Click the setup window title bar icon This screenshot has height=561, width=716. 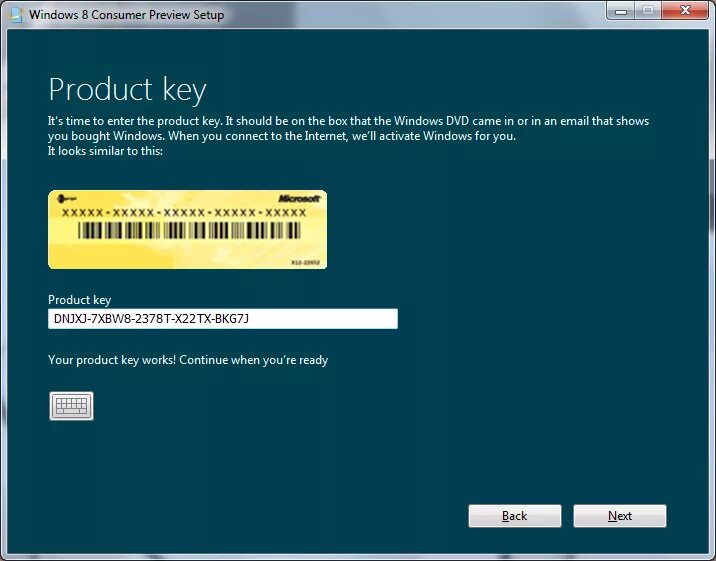(x=16, y=15)
